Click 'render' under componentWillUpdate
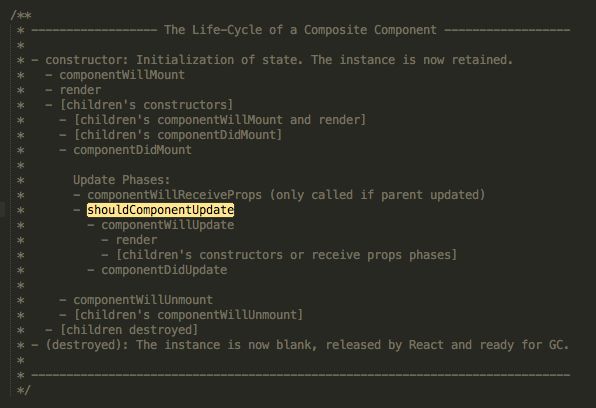 [136, 240]
